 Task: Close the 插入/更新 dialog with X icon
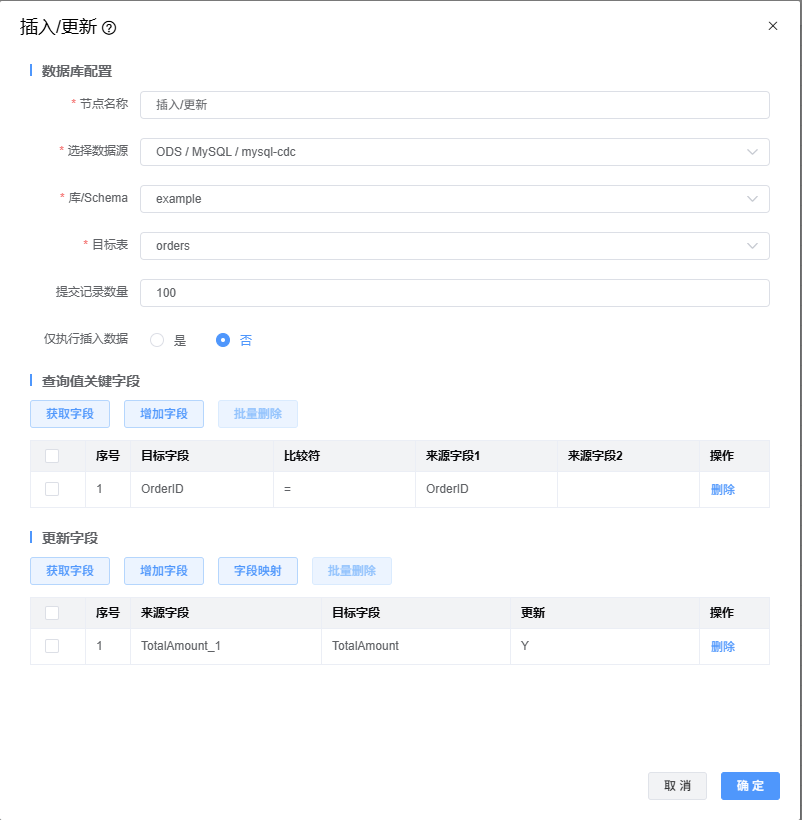[772, 26]
